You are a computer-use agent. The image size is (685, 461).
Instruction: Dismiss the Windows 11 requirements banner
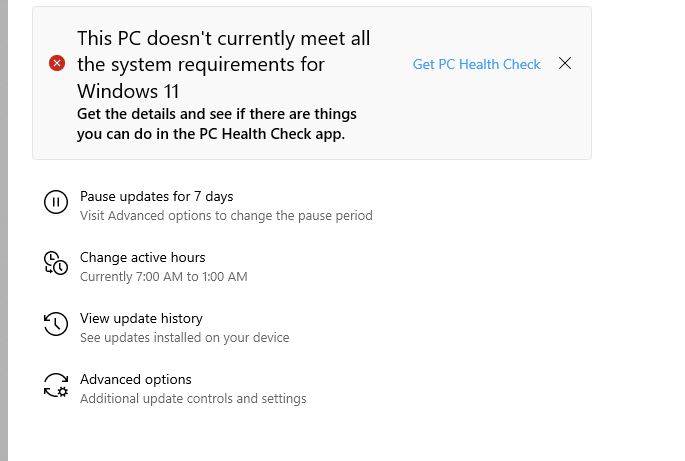[565, 63]
